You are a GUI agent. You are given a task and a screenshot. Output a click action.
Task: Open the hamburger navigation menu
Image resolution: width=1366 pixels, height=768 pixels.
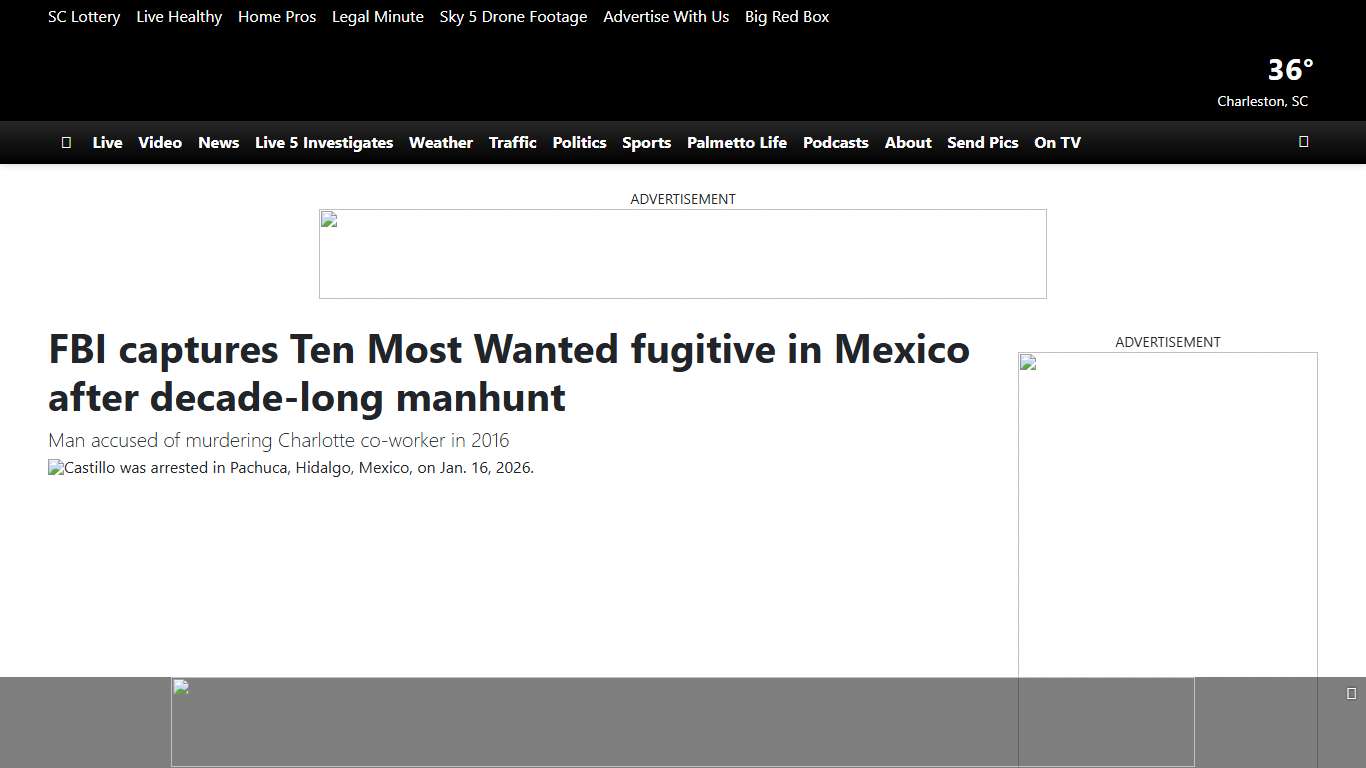tap(66, 142)
